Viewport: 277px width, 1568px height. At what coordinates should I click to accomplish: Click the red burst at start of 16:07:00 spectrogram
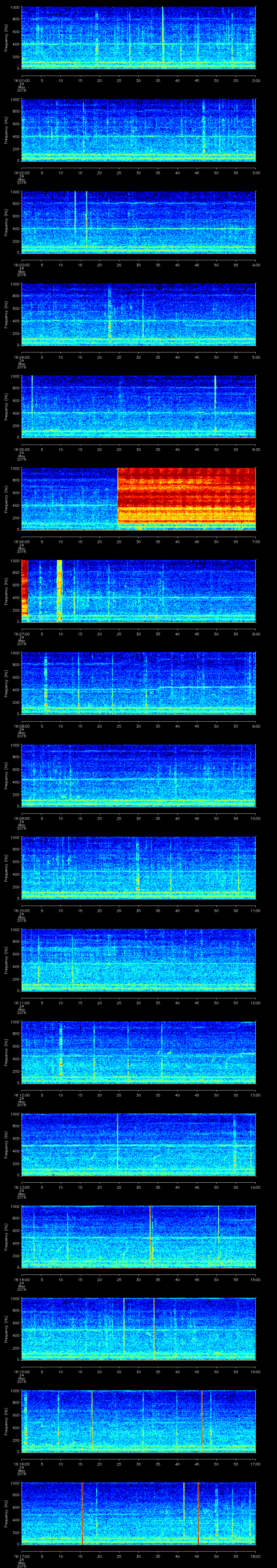[x=25, y=589]
